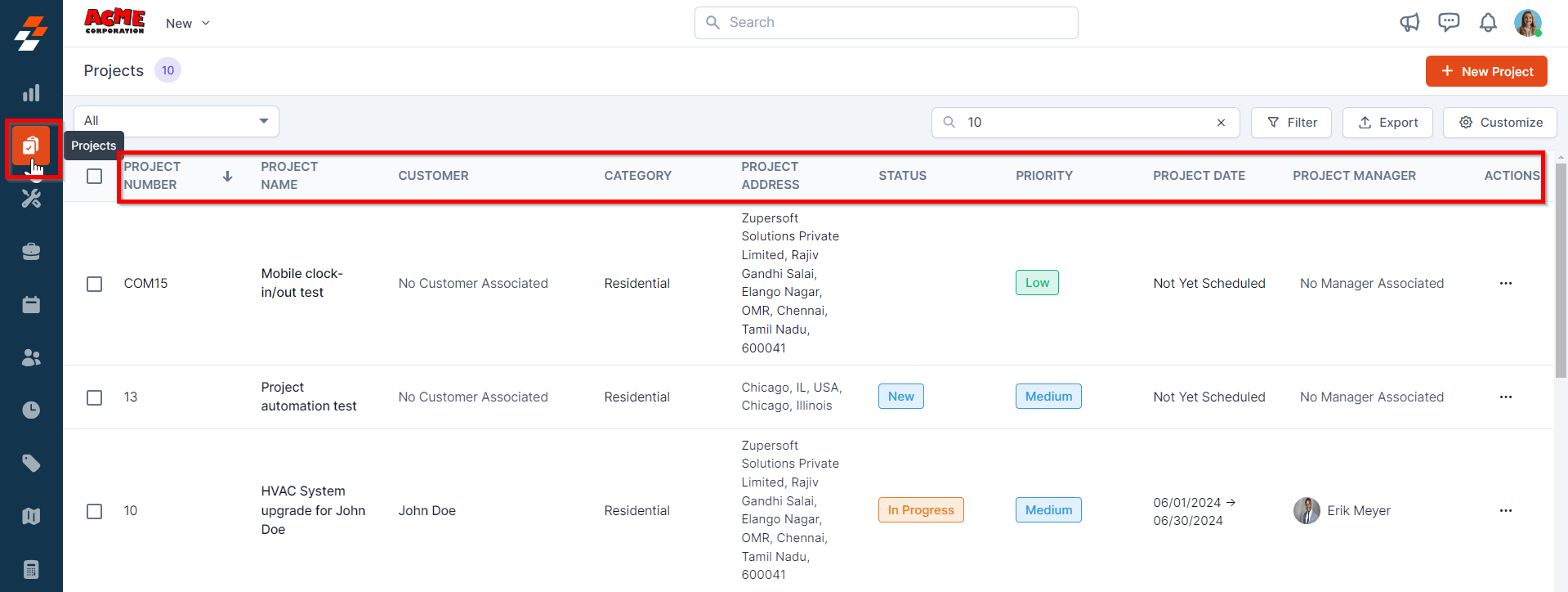Open the chat messages icon
Image resolution: width=1568 pixels, height=592 pixels.
pyautogui.click(x=1449, y=23)
